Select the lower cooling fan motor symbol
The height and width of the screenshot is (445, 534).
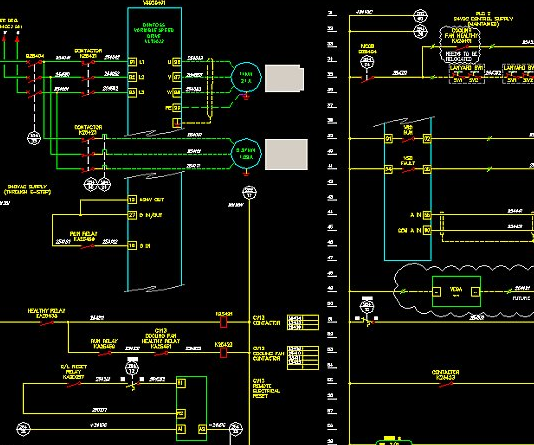pos(246,153)
